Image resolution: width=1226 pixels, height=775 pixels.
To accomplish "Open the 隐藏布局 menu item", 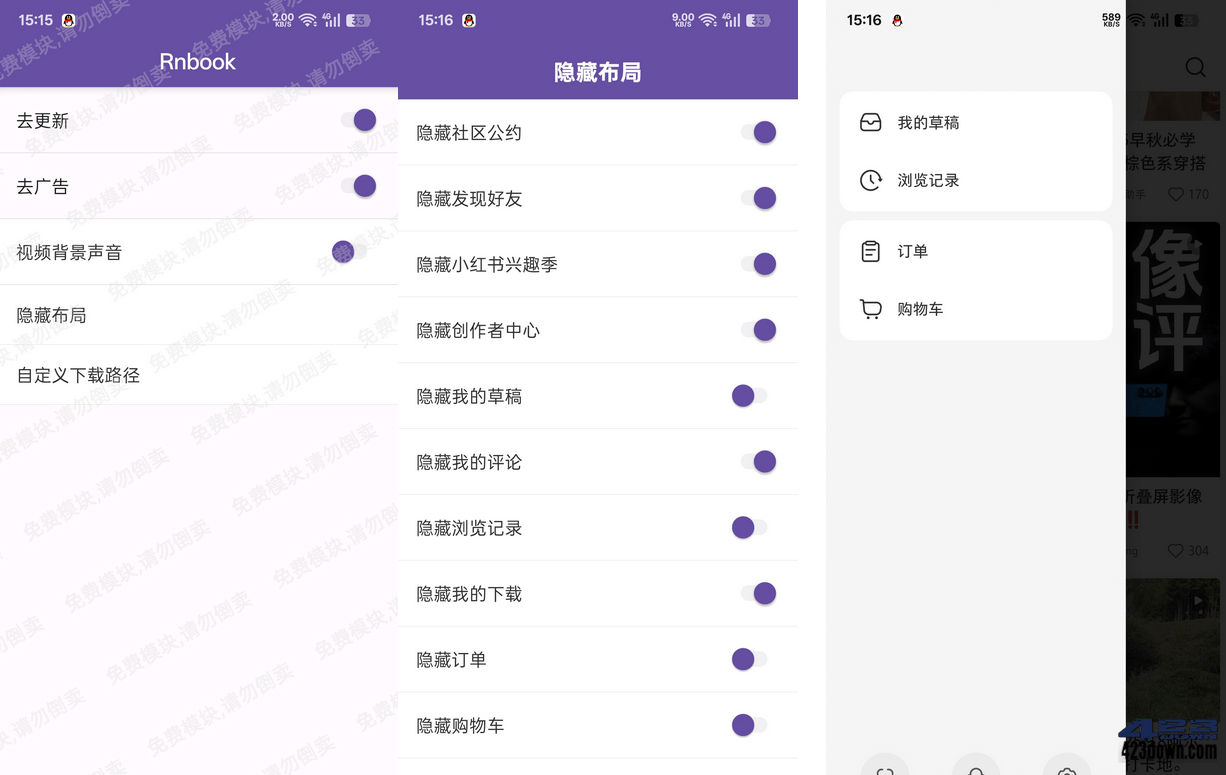I will click(x=51, y=315).
